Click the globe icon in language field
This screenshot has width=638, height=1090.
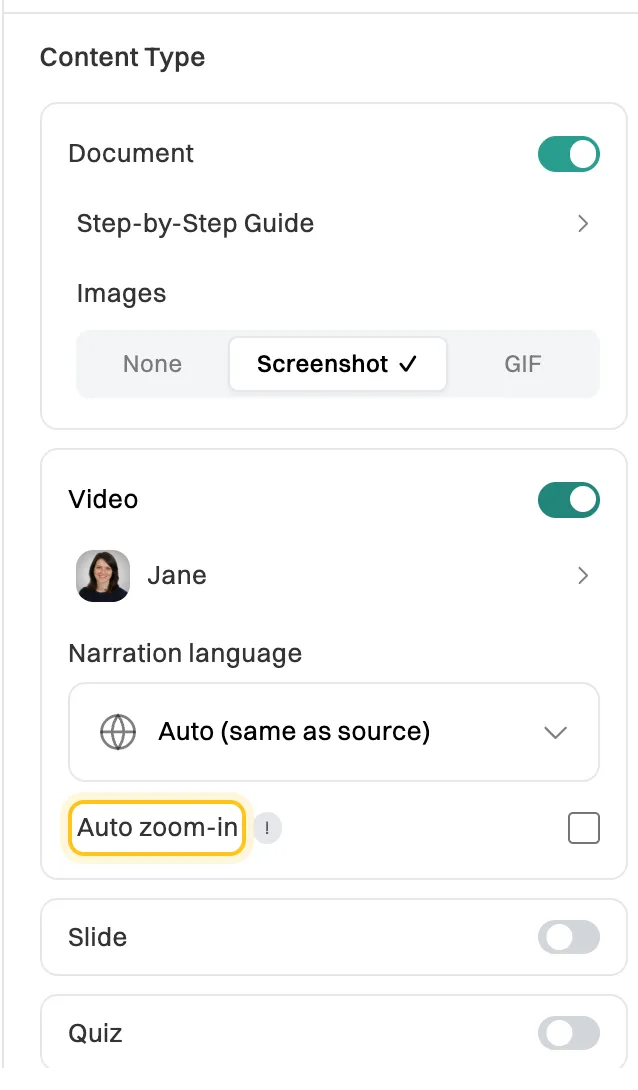(x=118, y=732)
